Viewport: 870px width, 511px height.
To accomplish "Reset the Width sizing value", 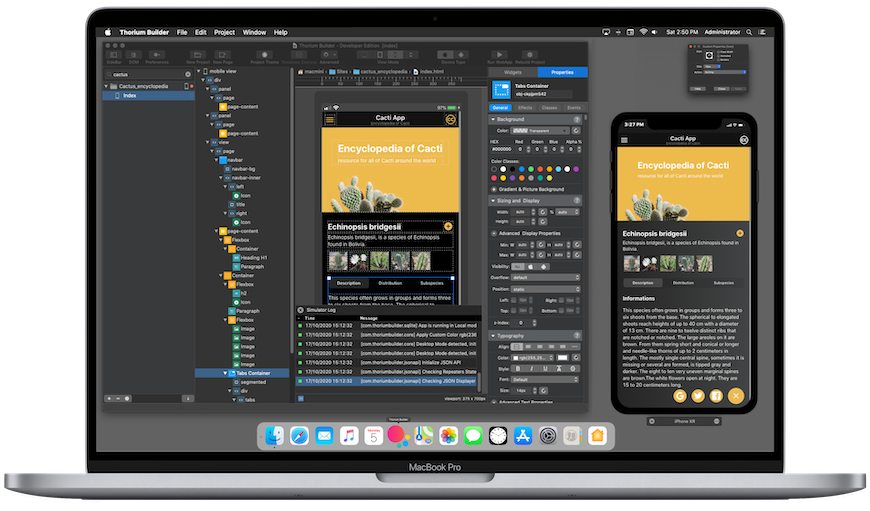I will 541,212.
